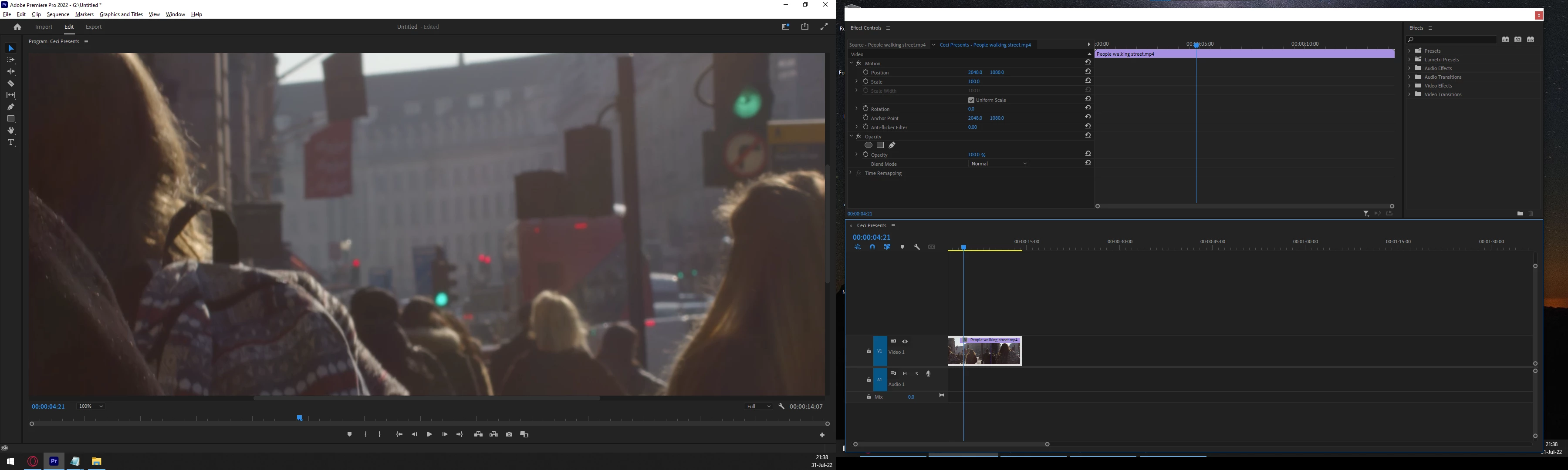
Task: Click the Position X value 2048.0
Action: [974, 72]
